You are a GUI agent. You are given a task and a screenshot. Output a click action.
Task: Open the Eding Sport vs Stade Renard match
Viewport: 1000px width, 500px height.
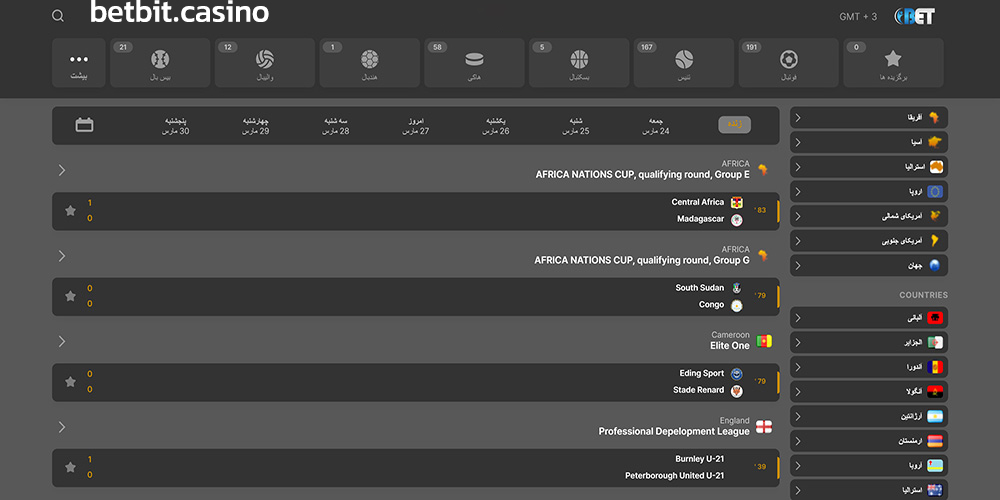[420, 382]
